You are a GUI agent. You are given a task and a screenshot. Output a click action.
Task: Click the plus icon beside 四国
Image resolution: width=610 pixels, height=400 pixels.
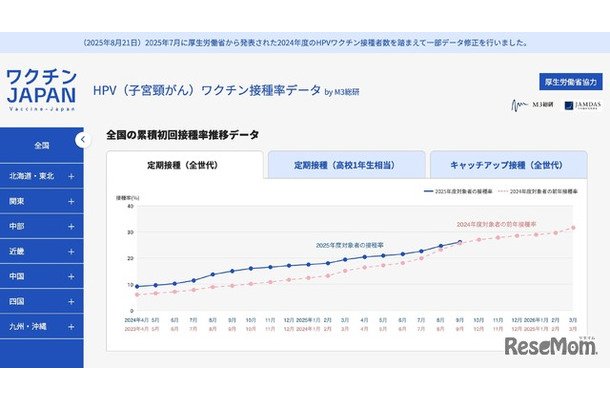click(71, 301)
